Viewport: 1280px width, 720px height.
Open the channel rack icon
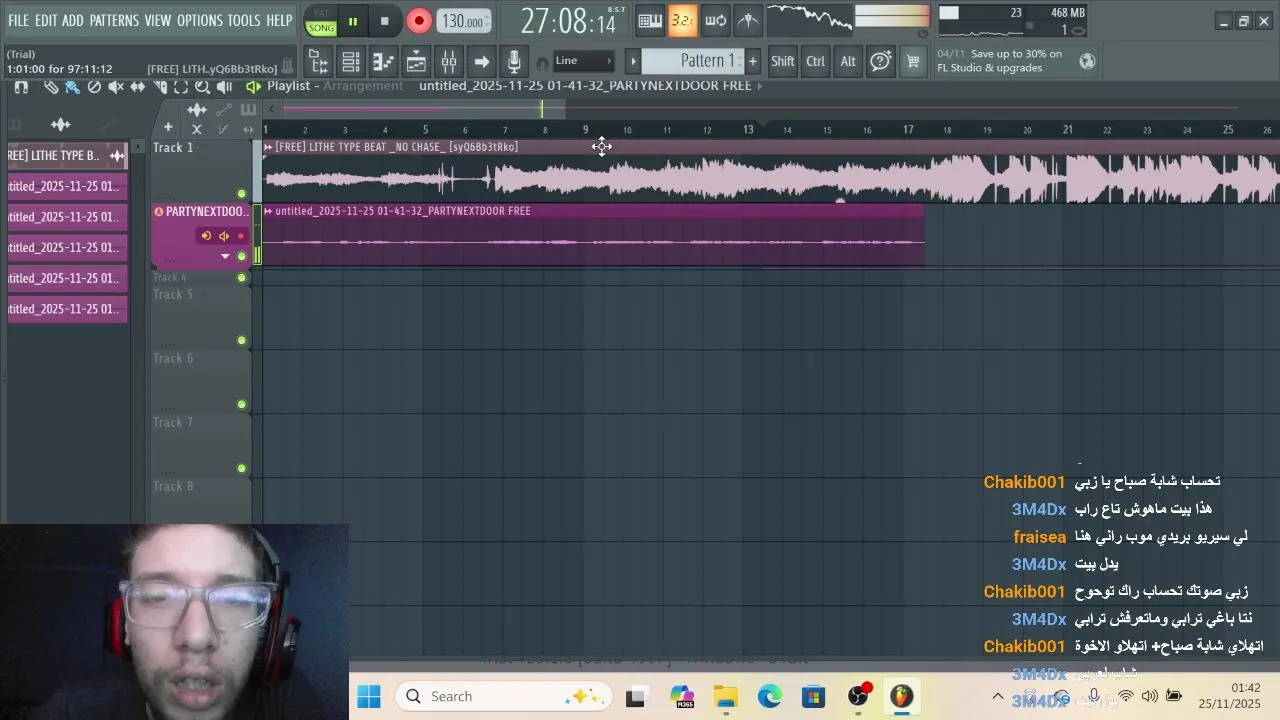[351, 62]
